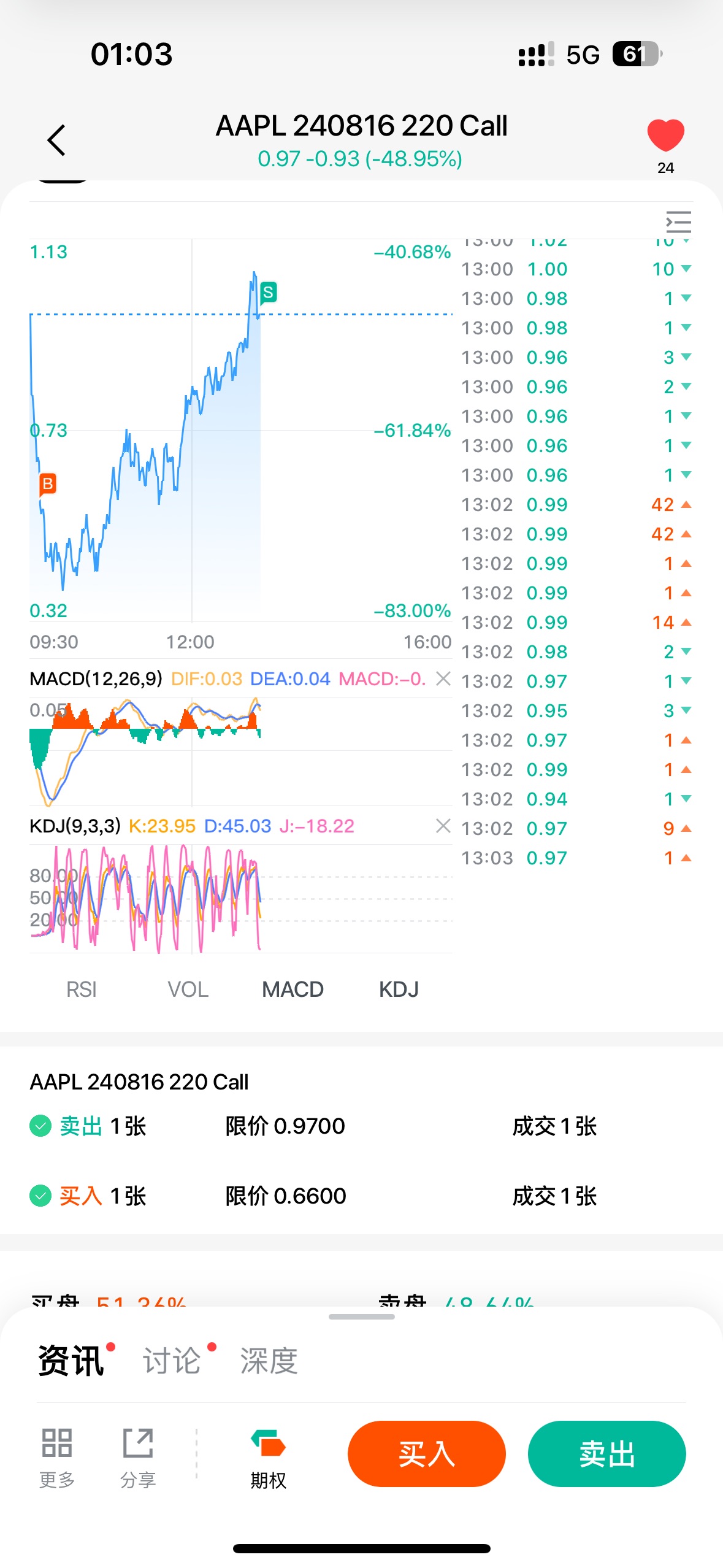Tap the -61.84% chart percentage label
The width and height of the screenshot is (723, 1568).
(412, 430)
